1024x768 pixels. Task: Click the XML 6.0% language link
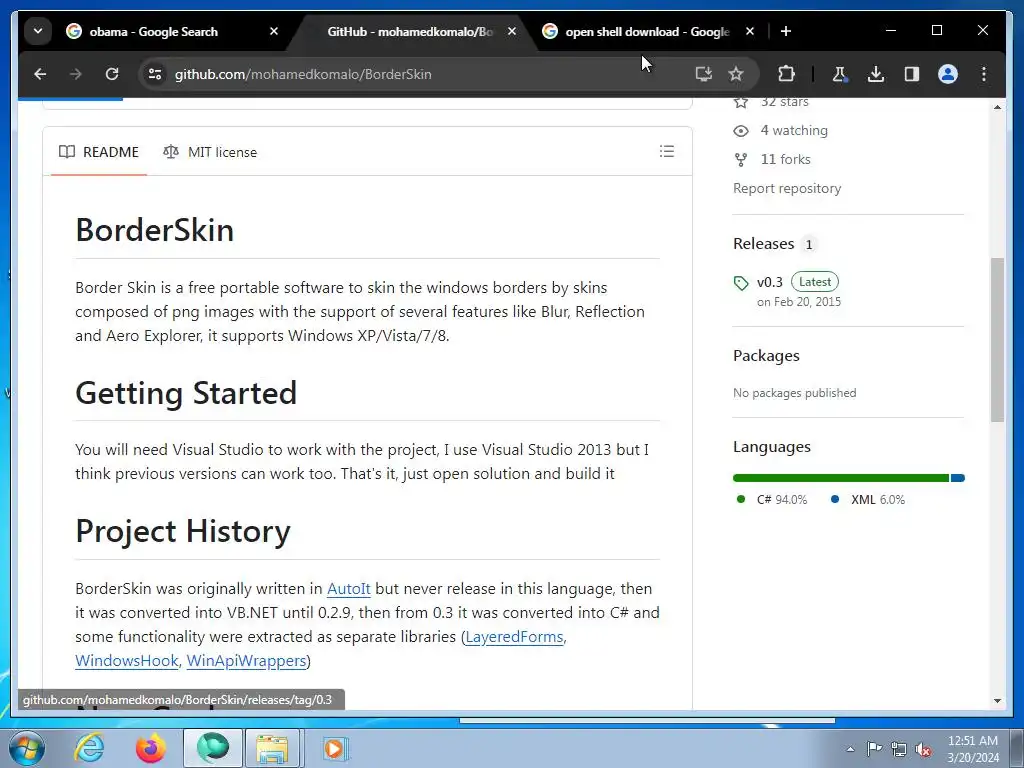point(867,500)
